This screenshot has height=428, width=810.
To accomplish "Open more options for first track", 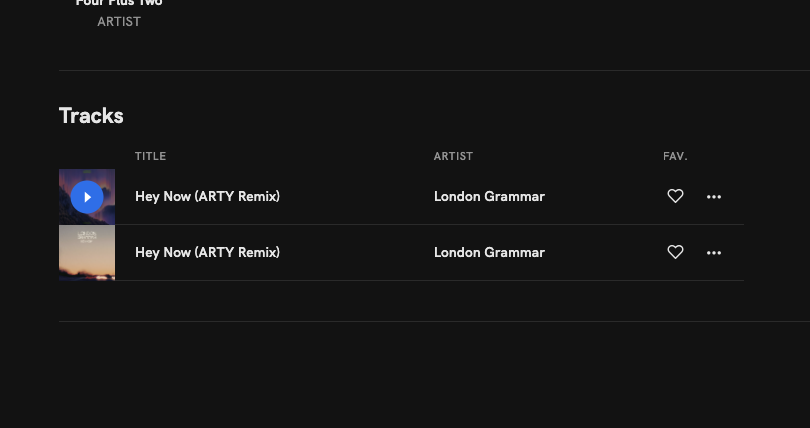I will coord(714,197).
